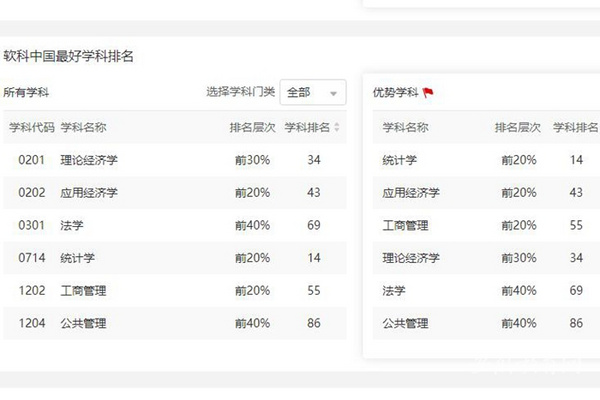Screen dimensions: 600x400
Task: Click the 学科排名 header text in 所有学科 table
Action: [x=307, y=127]
